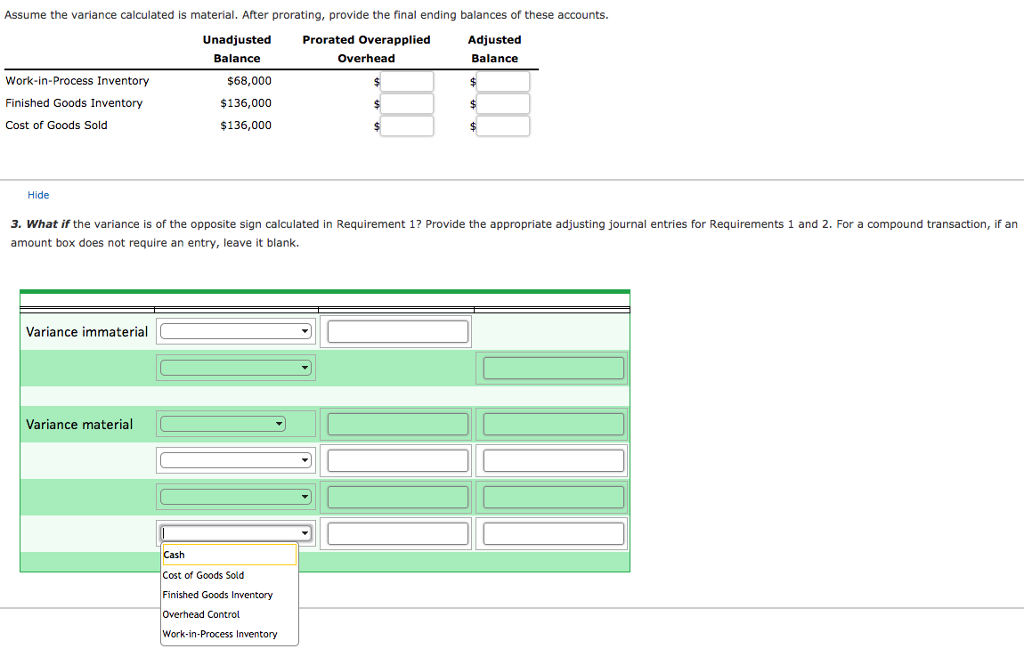Viewport: 1024px width, 657px height.
Task: Click the Adjusted Balance column header
Action: pyautogui.click(x=494, y=49)
